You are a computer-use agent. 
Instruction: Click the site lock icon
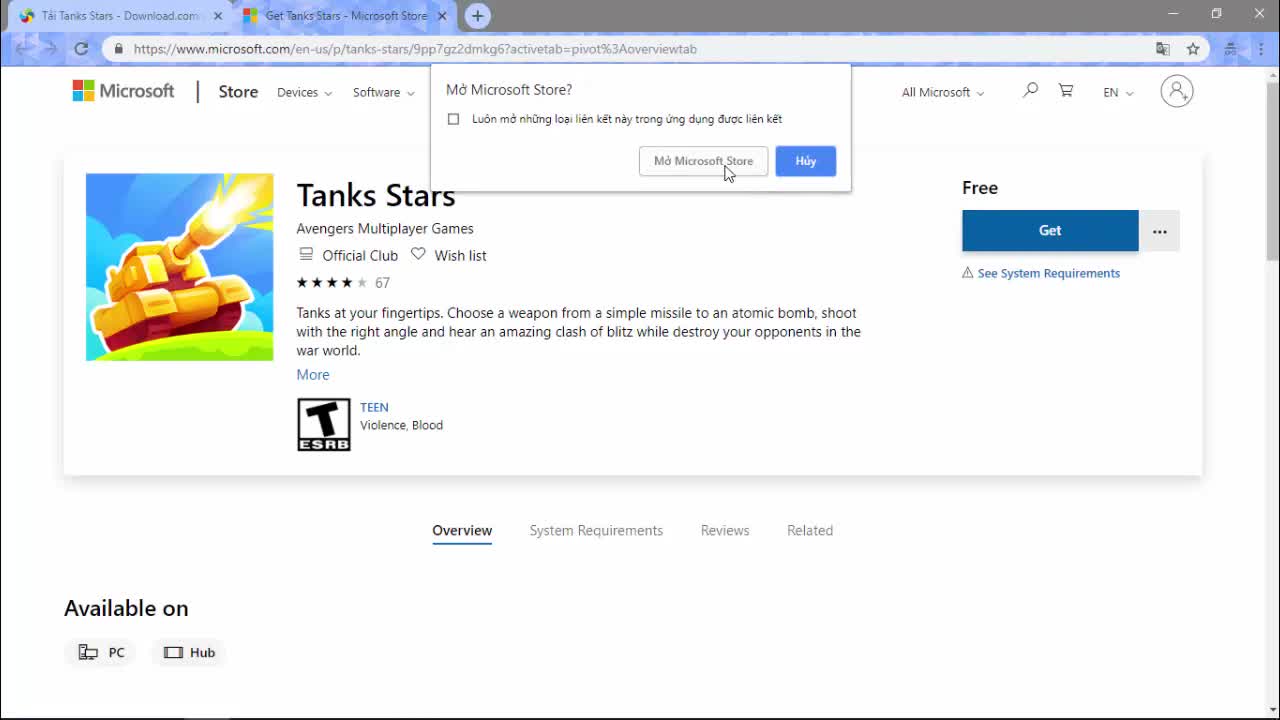click(x=119, y=48)
